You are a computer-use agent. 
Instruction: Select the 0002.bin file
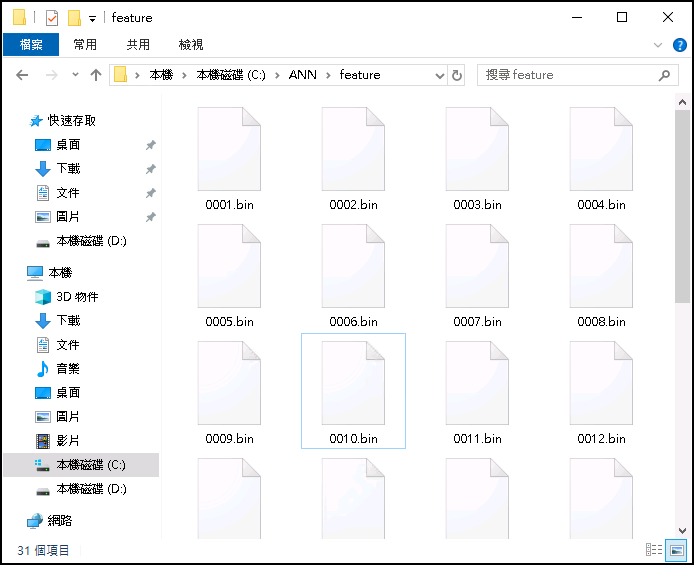tap(353, 159)
